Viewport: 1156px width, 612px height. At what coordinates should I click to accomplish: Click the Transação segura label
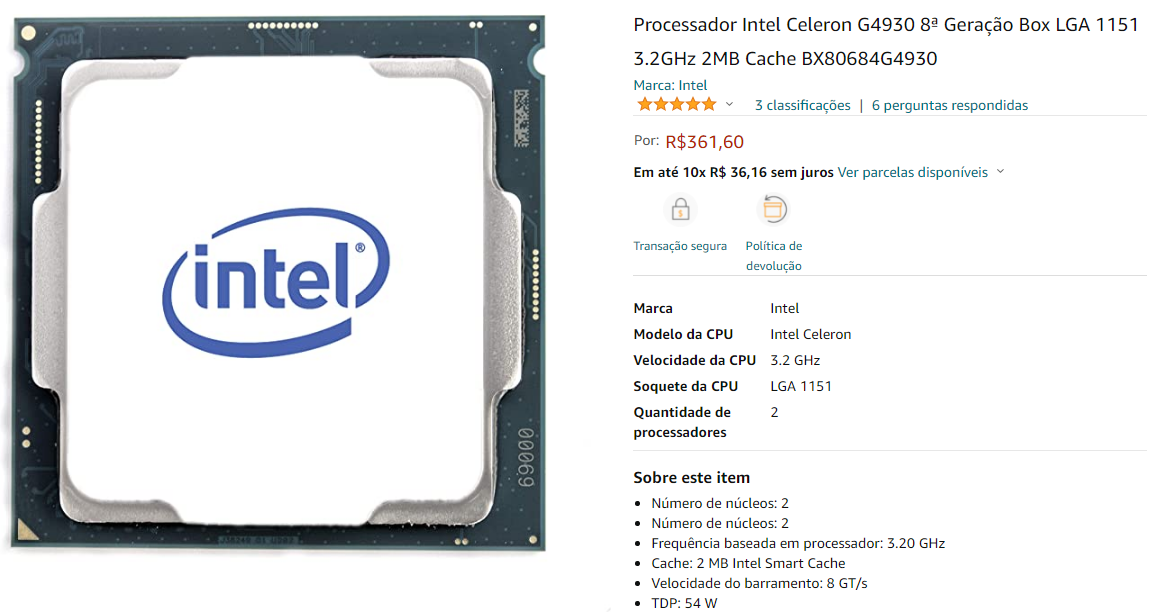click(x=680, y=246)
